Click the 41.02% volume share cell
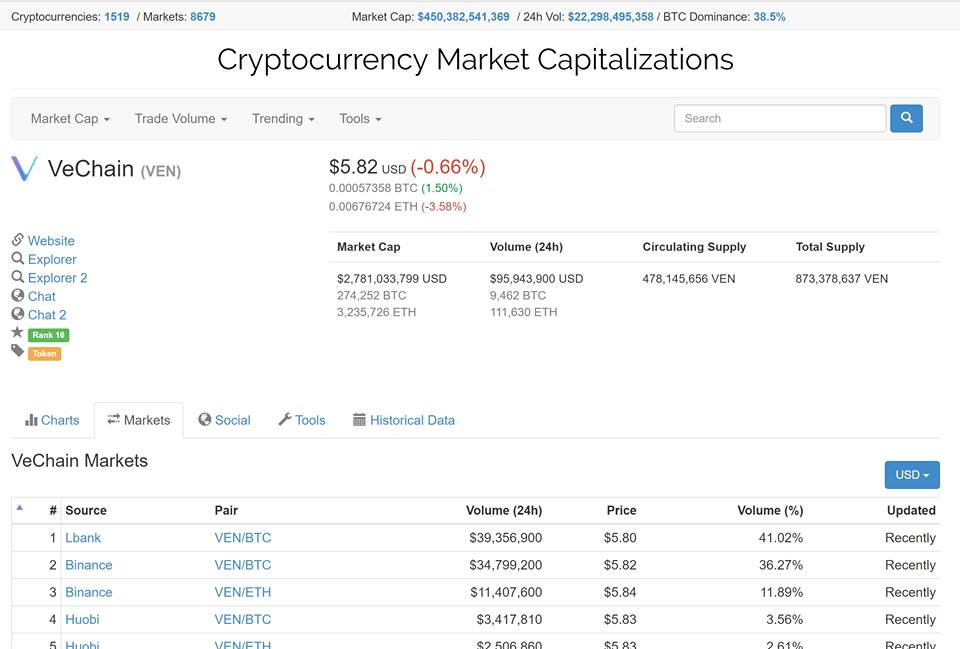This screenshot has width=960, height=649. tap(781, 538)
